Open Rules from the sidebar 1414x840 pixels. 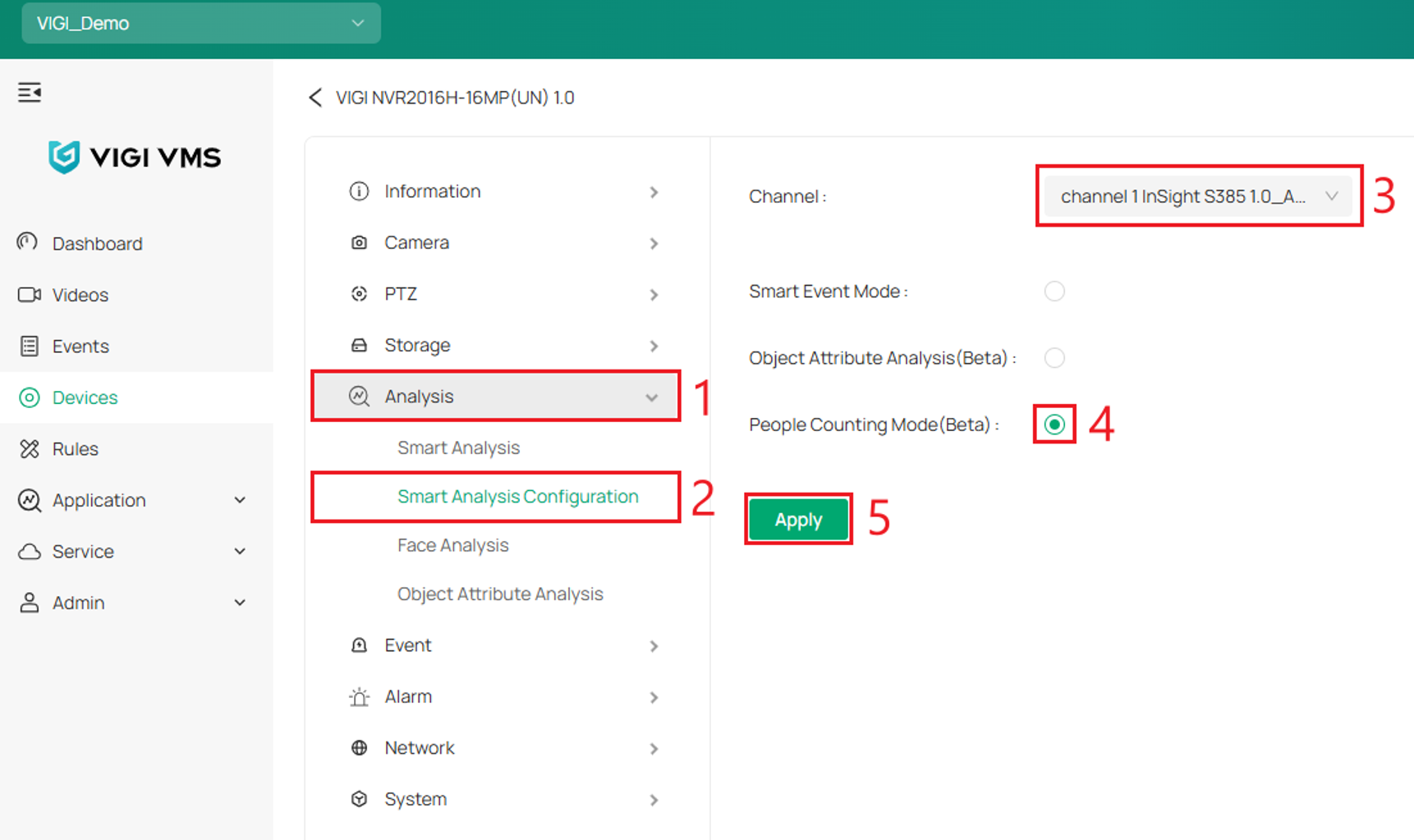136,448
